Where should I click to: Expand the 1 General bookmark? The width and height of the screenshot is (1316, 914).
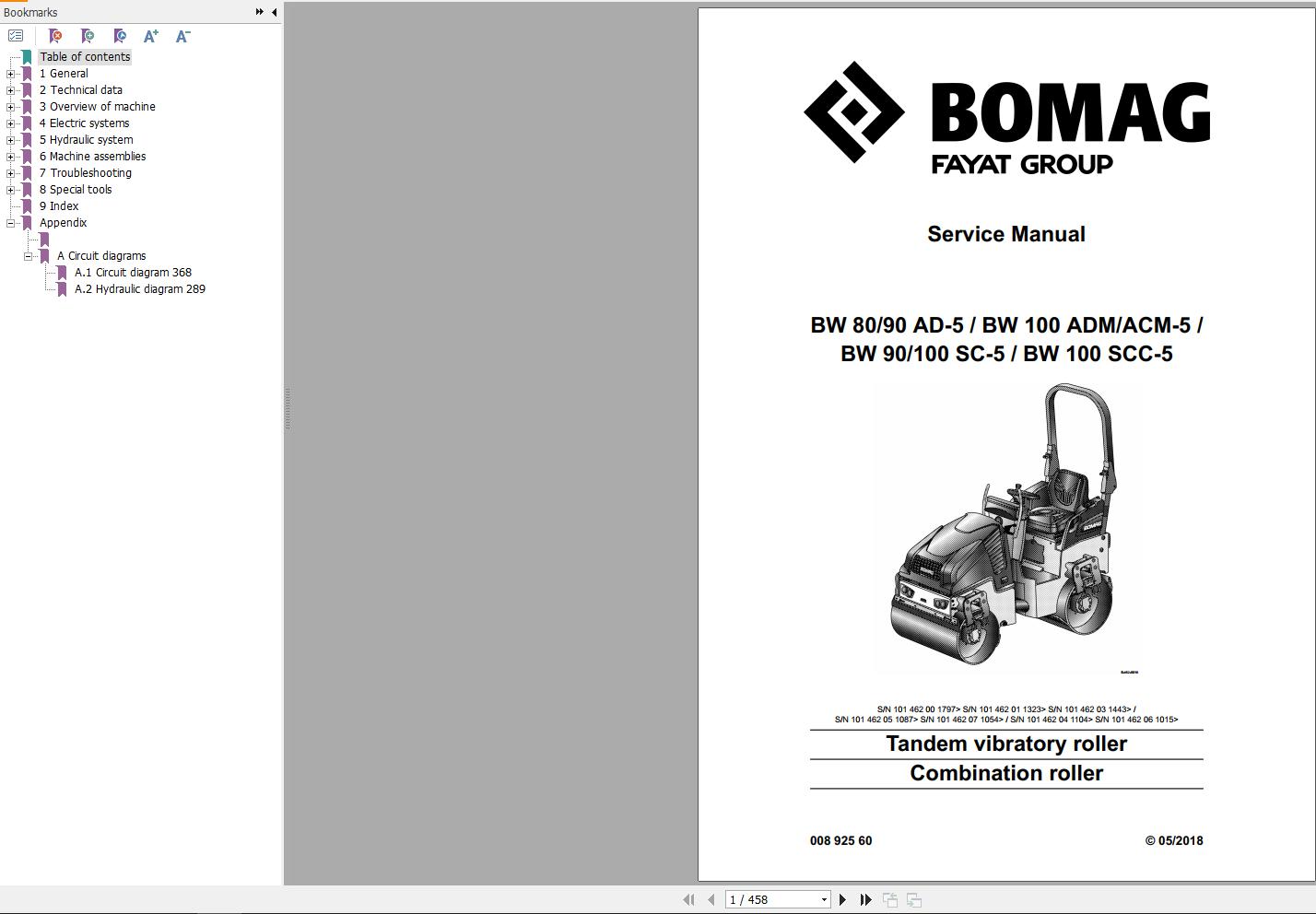click(10, 74)
